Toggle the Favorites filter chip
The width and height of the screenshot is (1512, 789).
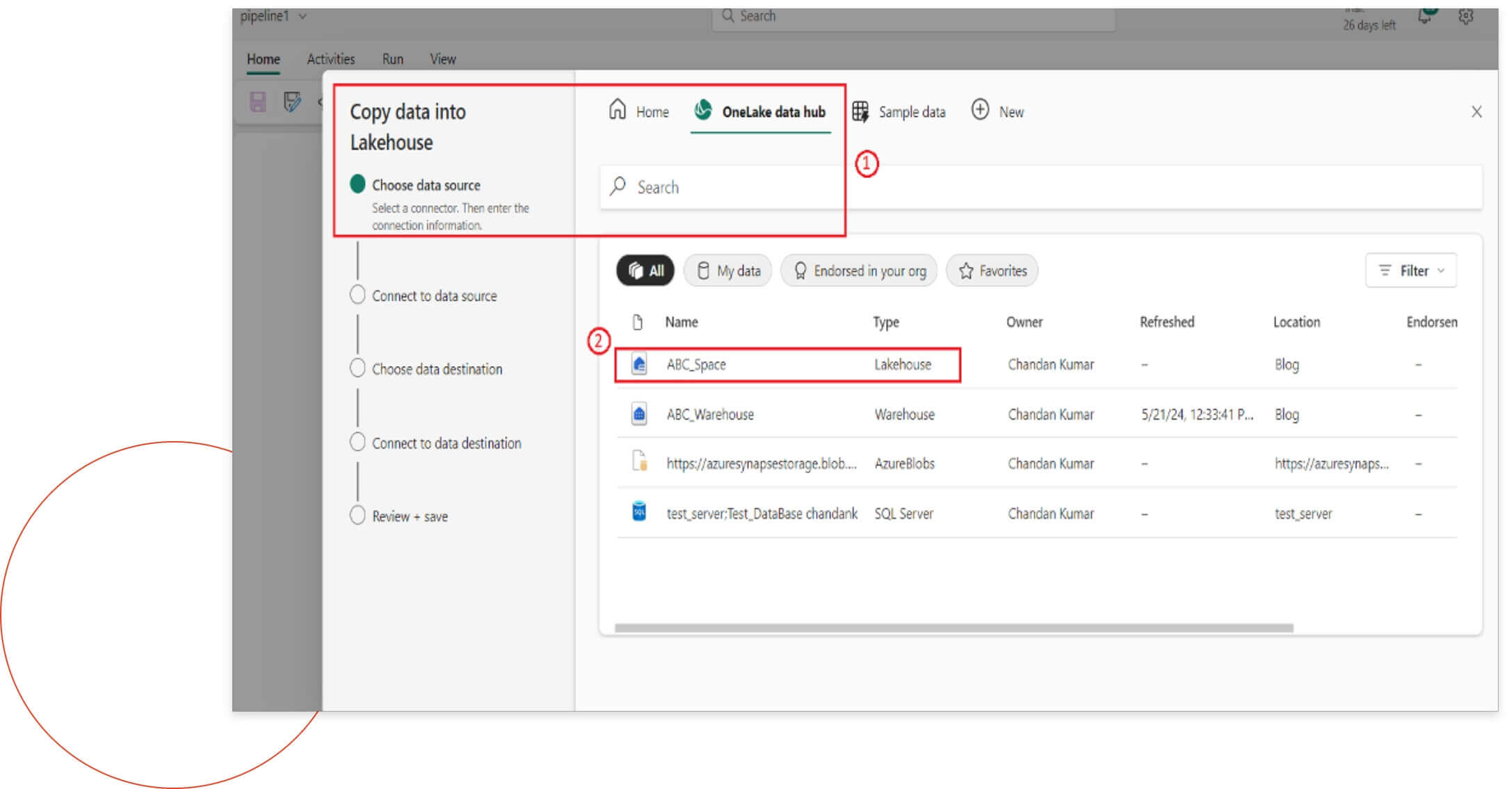pyautogui.click(x=992, y=271)
